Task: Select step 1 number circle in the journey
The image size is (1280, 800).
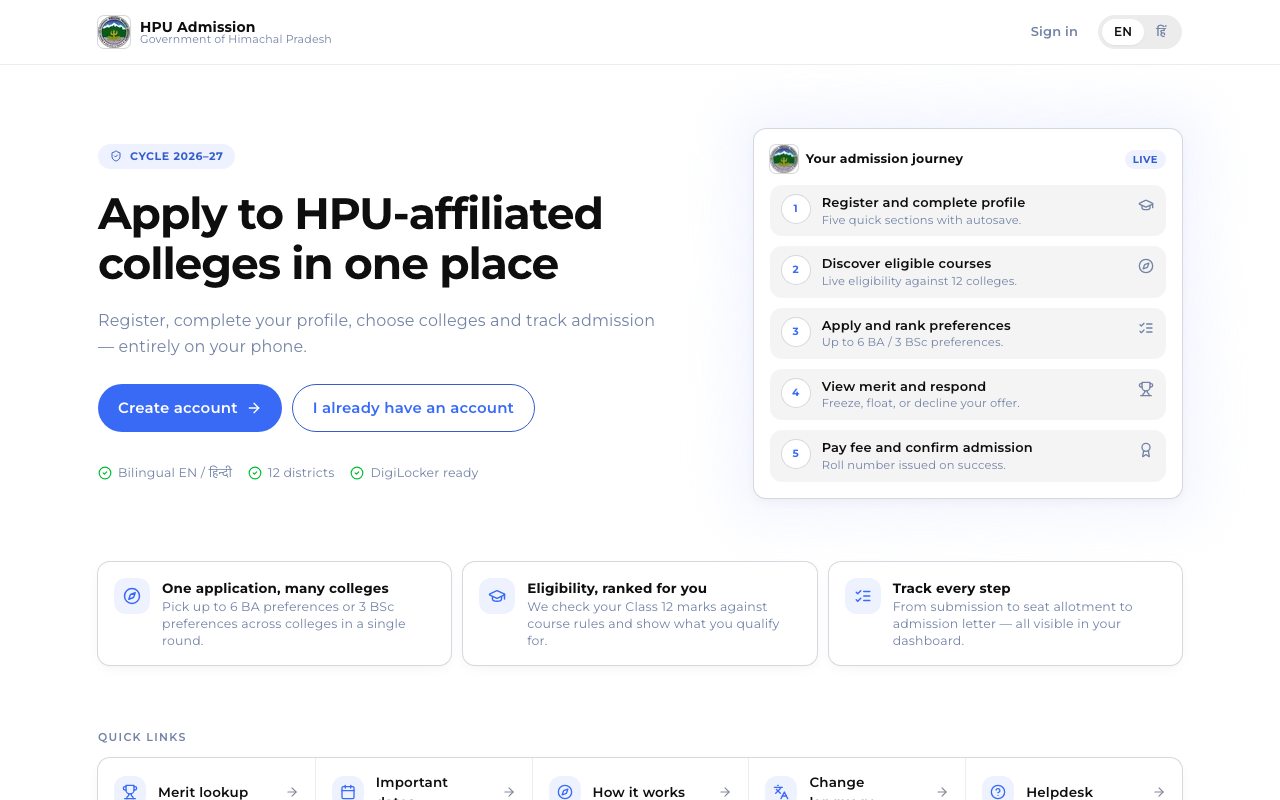Action: [796, 209]
